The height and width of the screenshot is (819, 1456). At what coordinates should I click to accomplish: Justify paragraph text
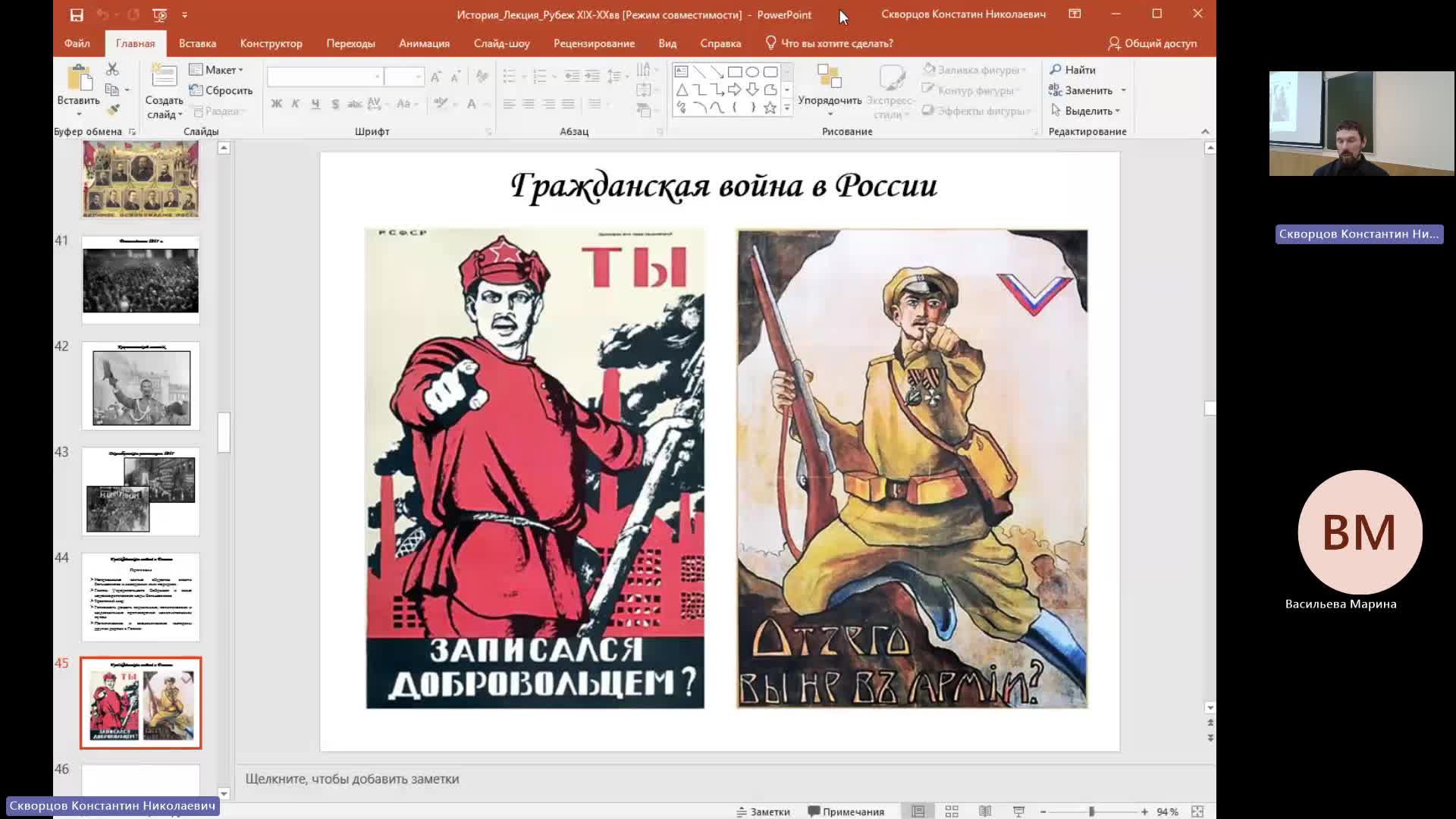(x=568, y=104)
